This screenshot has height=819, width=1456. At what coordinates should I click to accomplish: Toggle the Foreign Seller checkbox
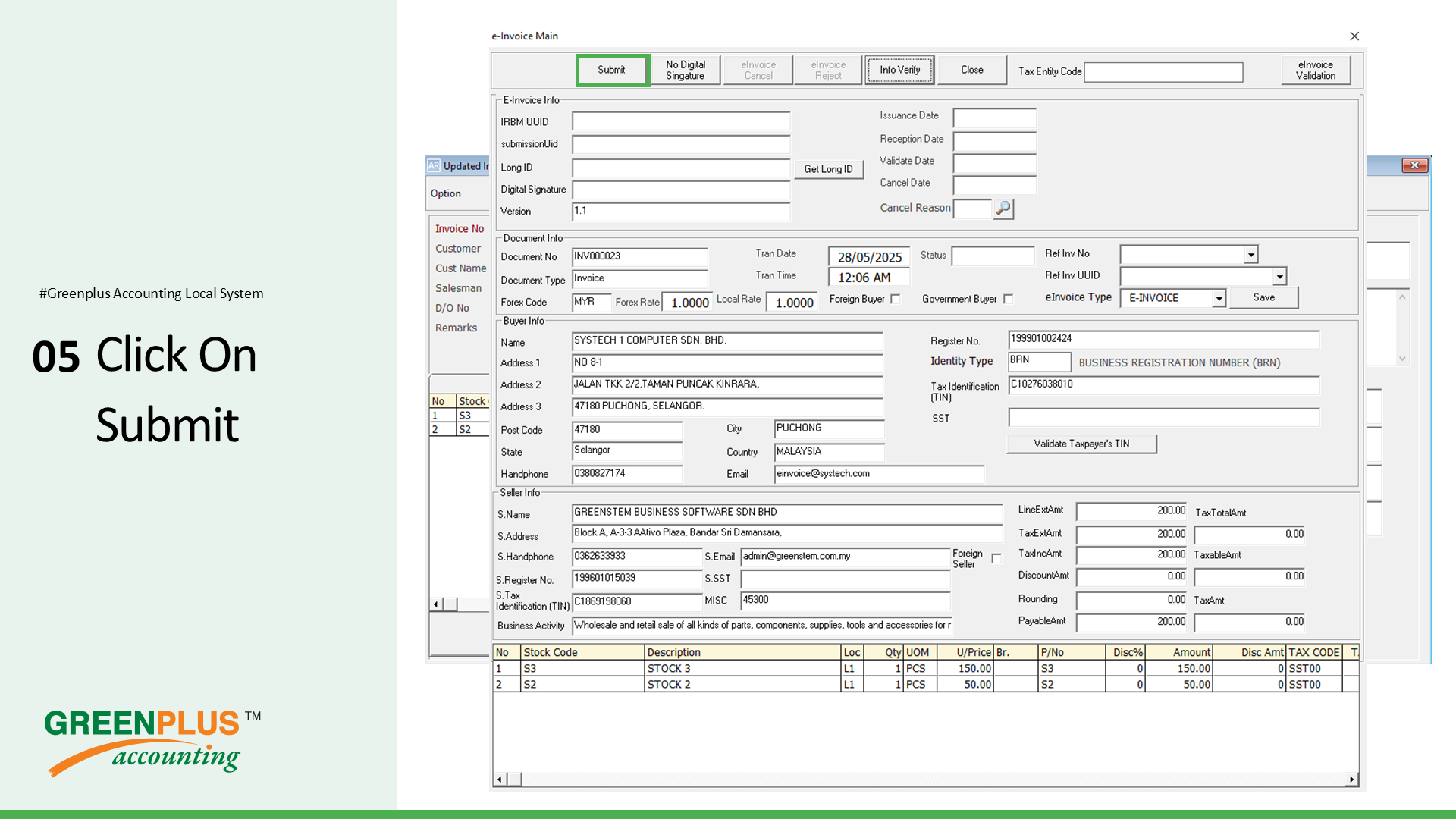996,558
